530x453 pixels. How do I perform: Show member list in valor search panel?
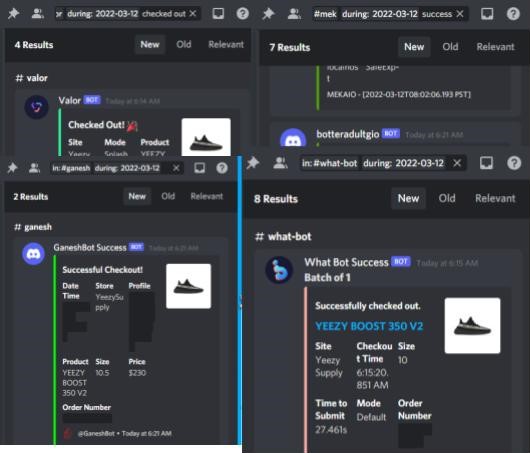pos(37,14)
